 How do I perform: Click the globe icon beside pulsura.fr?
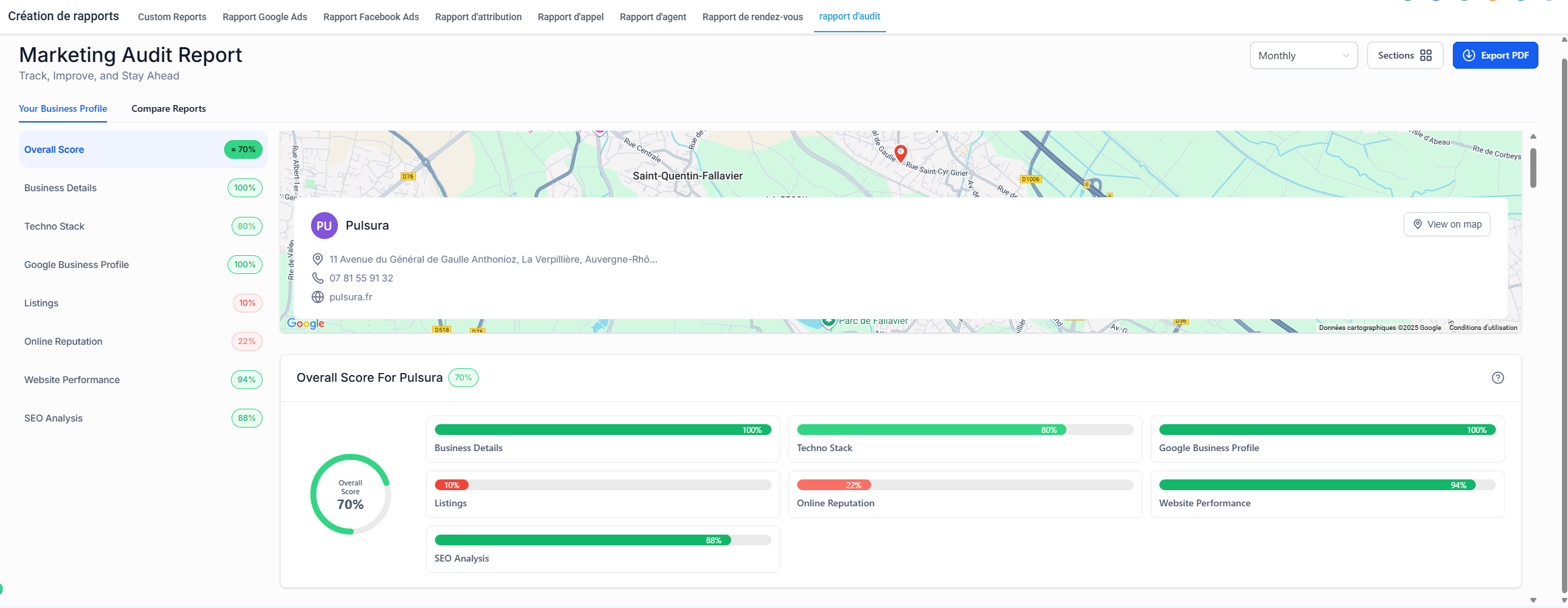point(318,297)
